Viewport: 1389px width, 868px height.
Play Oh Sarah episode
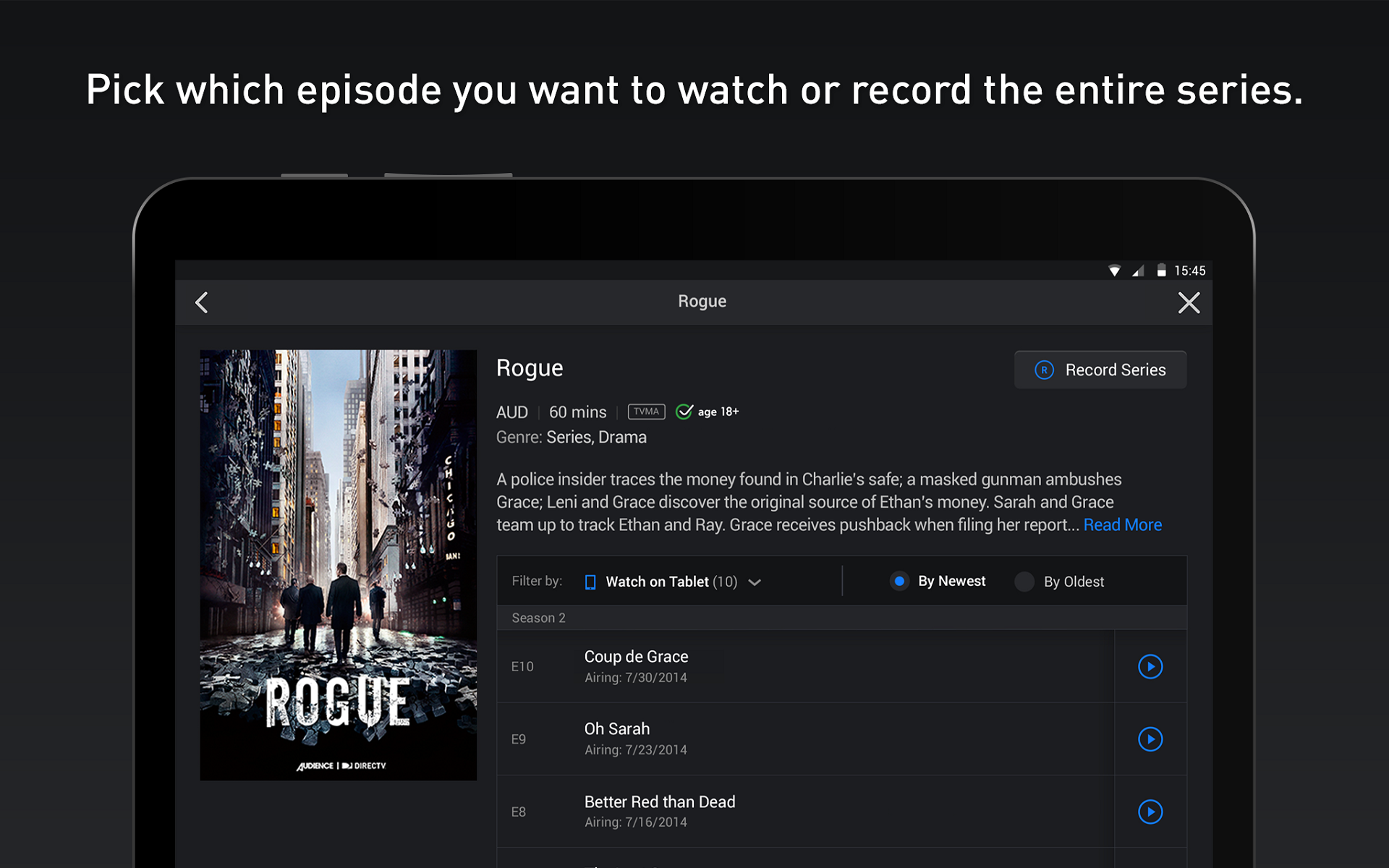click(x=1150, y=739)
